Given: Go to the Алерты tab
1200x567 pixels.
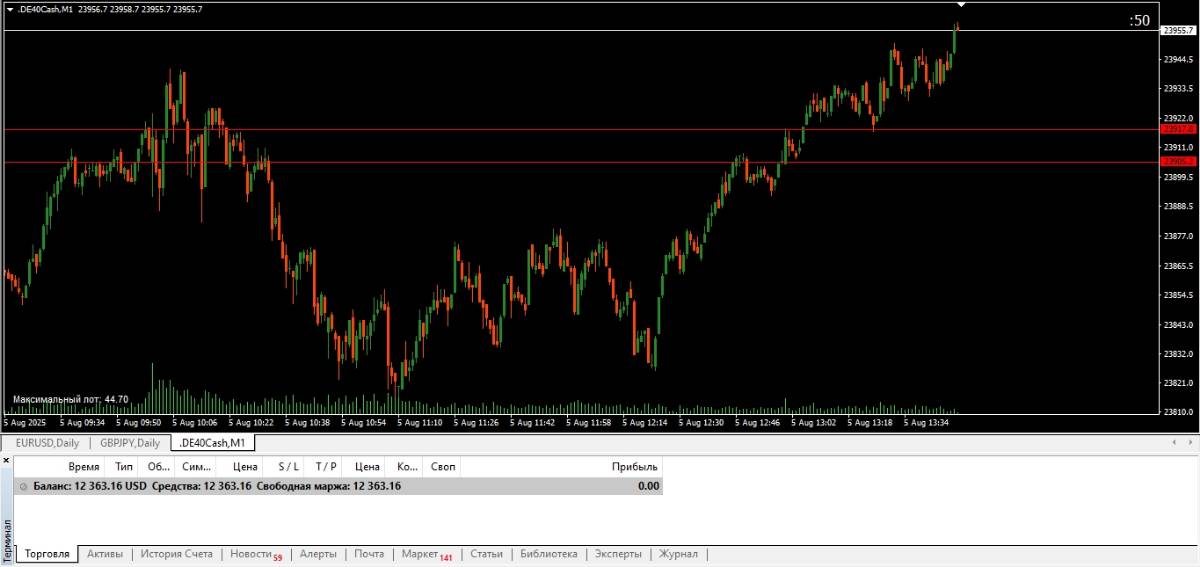Looking at the screenshot, I should click(318, 554).
